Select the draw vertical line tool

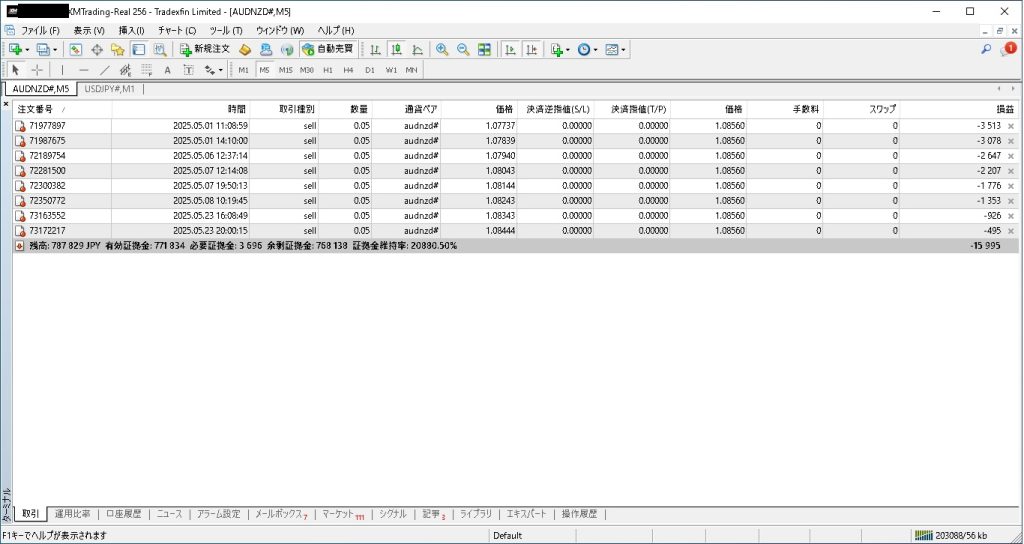(x=62, y=70)
